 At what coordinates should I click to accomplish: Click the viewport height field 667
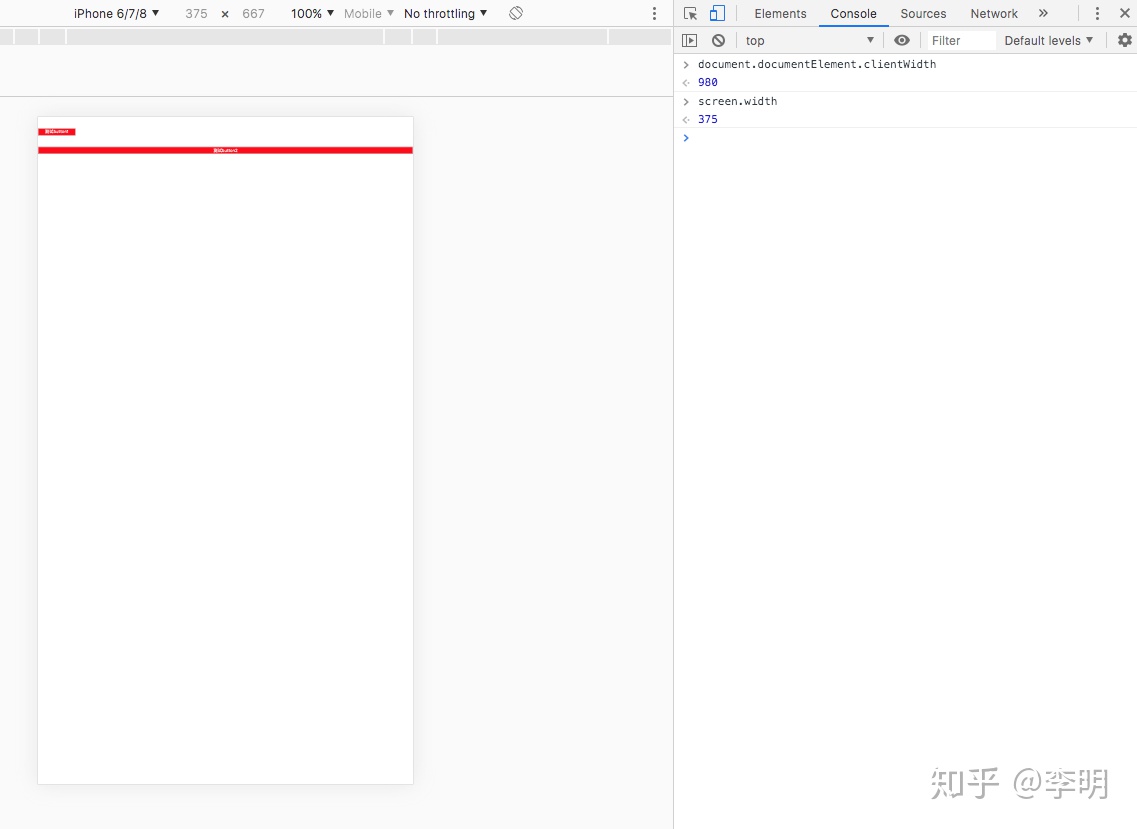(253, 14)
